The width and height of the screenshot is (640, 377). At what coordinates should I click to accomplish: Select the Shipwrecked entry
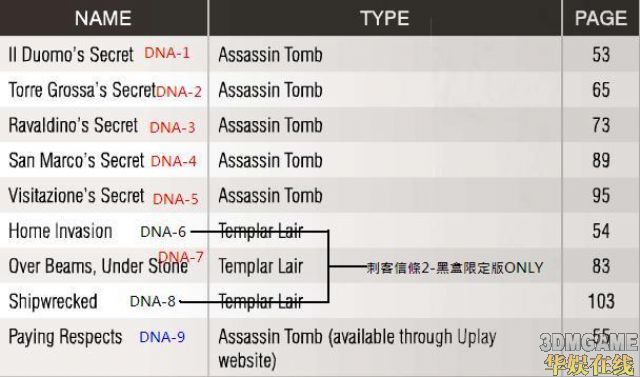point(53,302)
